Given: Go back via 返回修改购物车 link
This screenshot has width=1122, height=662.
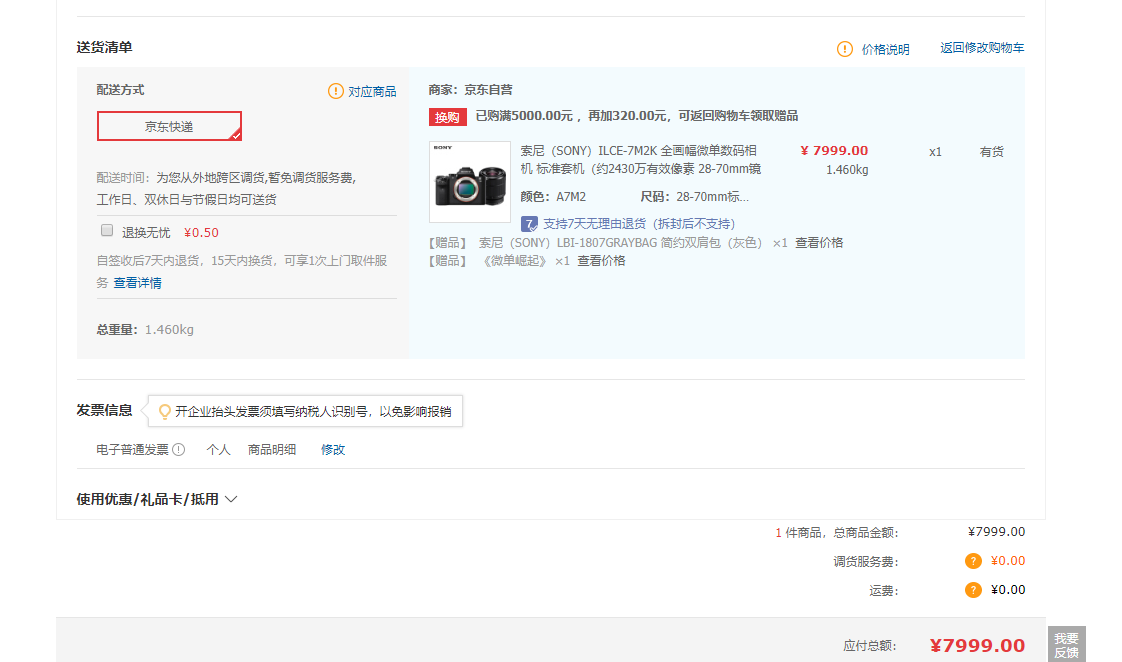Looking at the screenshot, I should click(x=982, y=48).
